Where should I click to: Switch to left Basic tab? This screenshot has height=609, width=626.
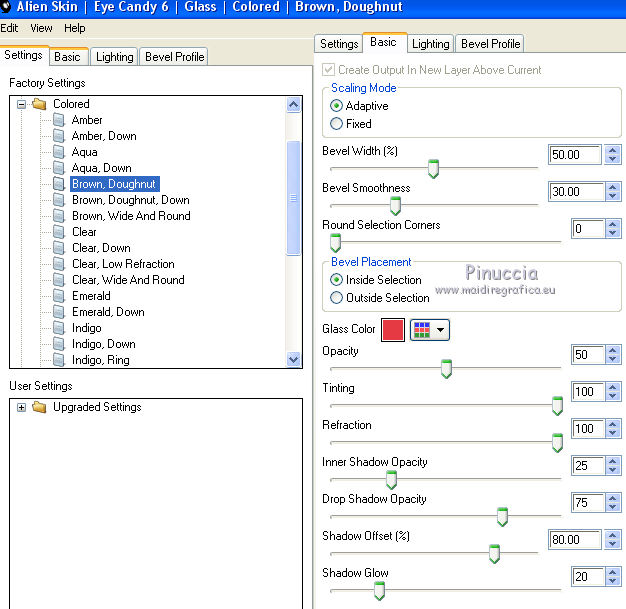click(x=67, y=57)
